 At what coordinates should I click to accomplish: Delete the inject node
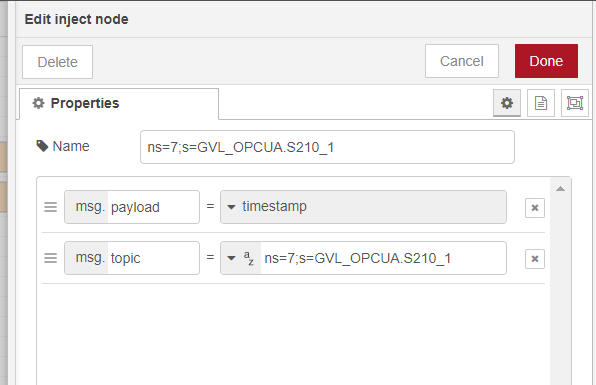click(x=57, y=62)
